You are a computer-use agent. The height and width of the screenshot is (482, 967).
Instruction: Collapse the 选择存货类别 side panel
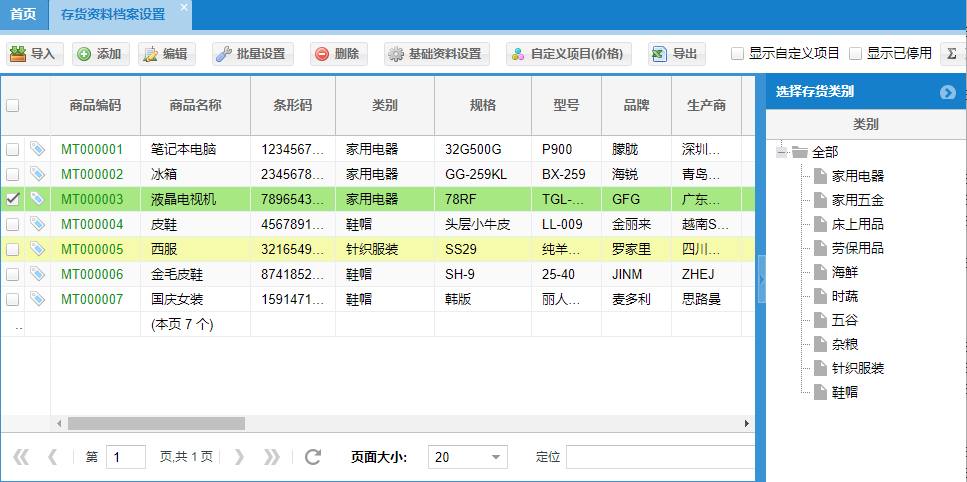click(x=948, y=93)
